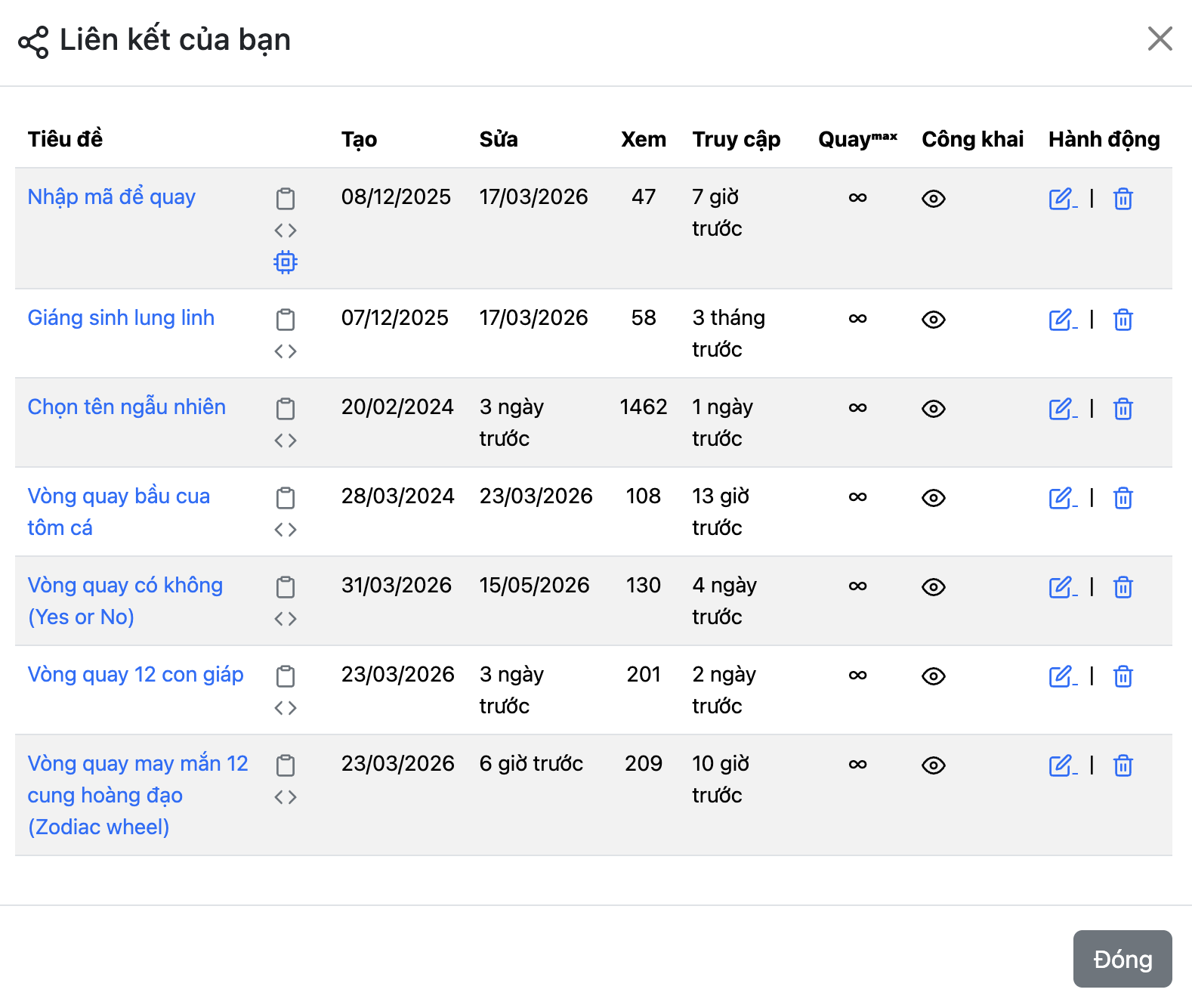This screenshot has width=1192, height=1008.
Task: Click the infinity value in 'Nhập mã để quay' row
Action: pos(858,198)
